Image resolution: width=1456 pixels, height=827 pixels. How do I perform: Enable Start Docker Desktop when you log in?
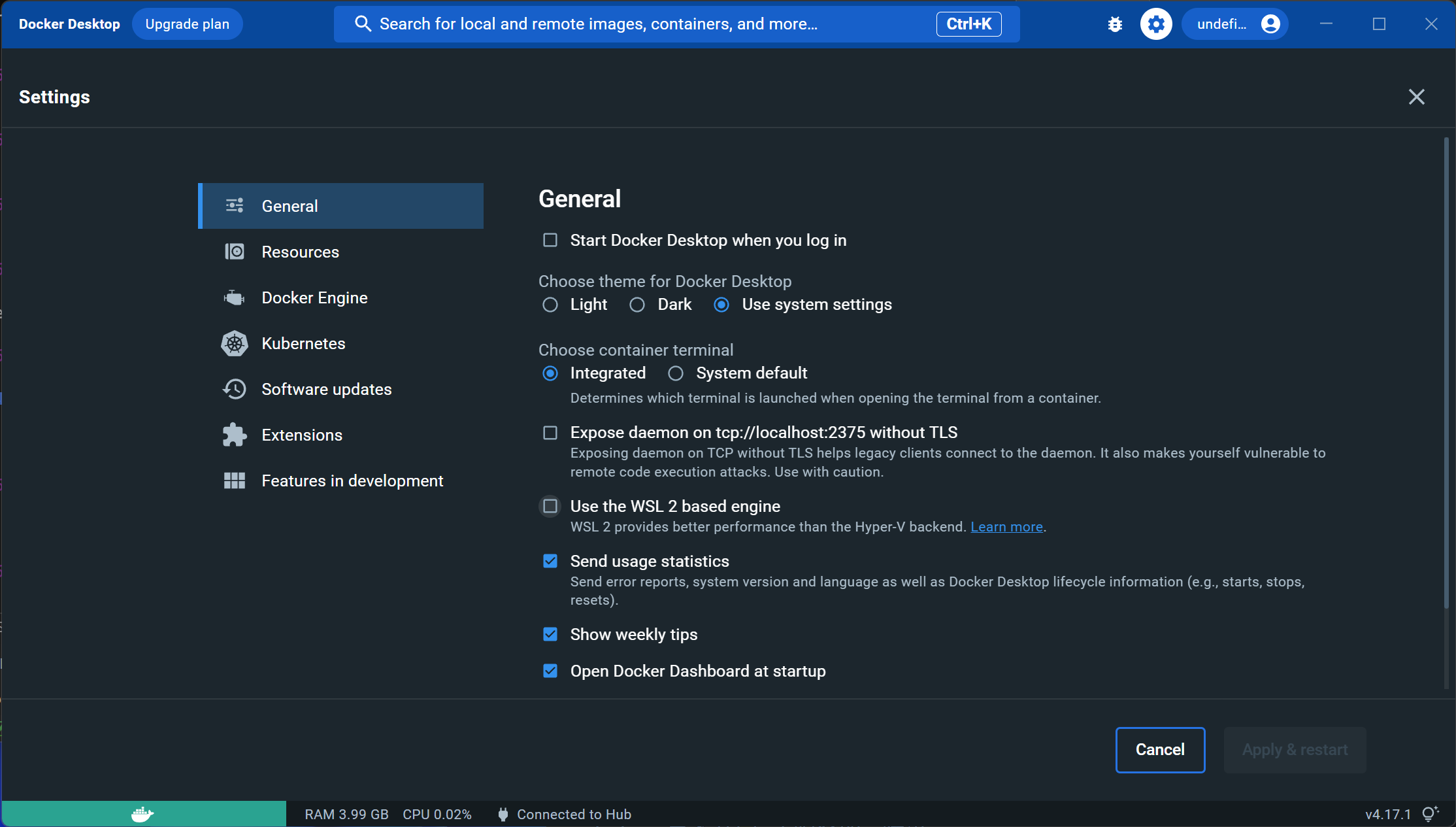[550, 241]
